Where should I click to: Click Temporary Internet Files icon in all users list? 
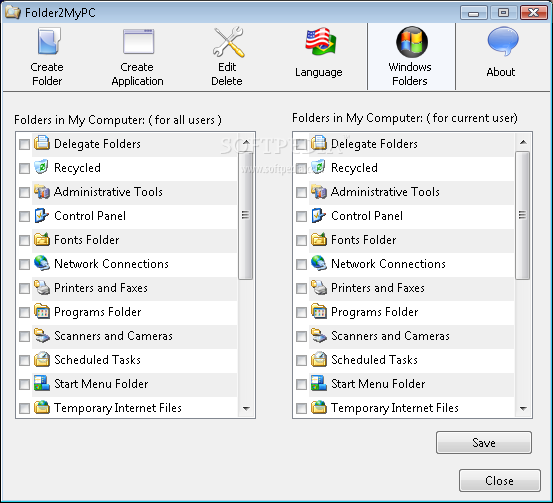[x=42, y=407]
